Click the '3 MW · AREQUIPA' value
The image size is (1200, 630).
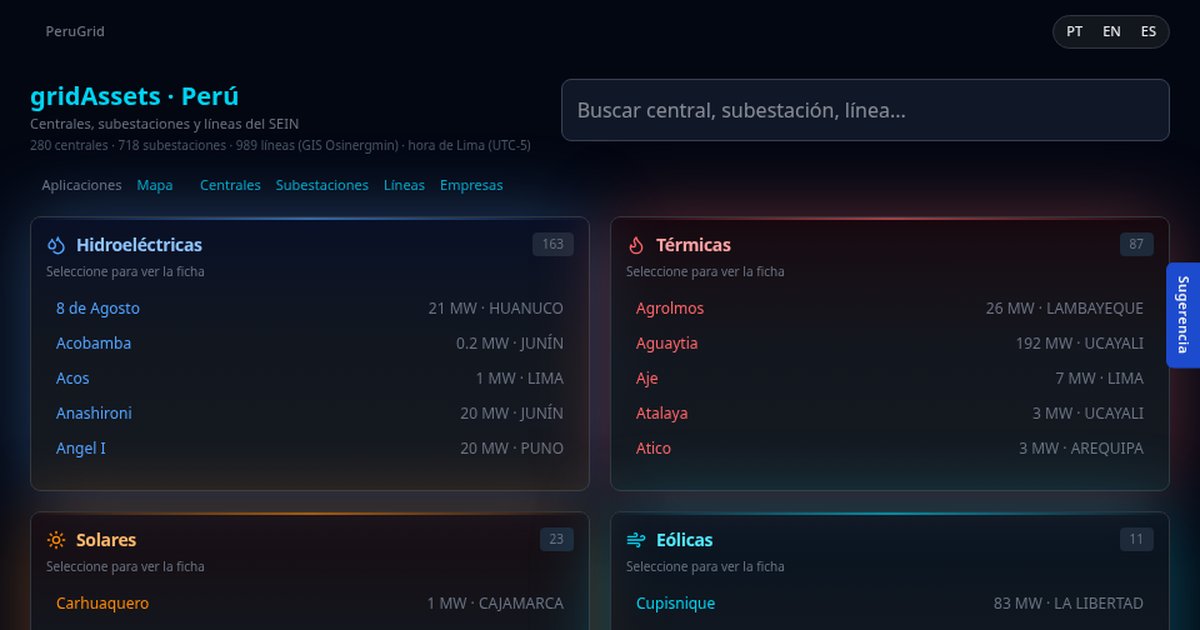(x=1081, y=448)
